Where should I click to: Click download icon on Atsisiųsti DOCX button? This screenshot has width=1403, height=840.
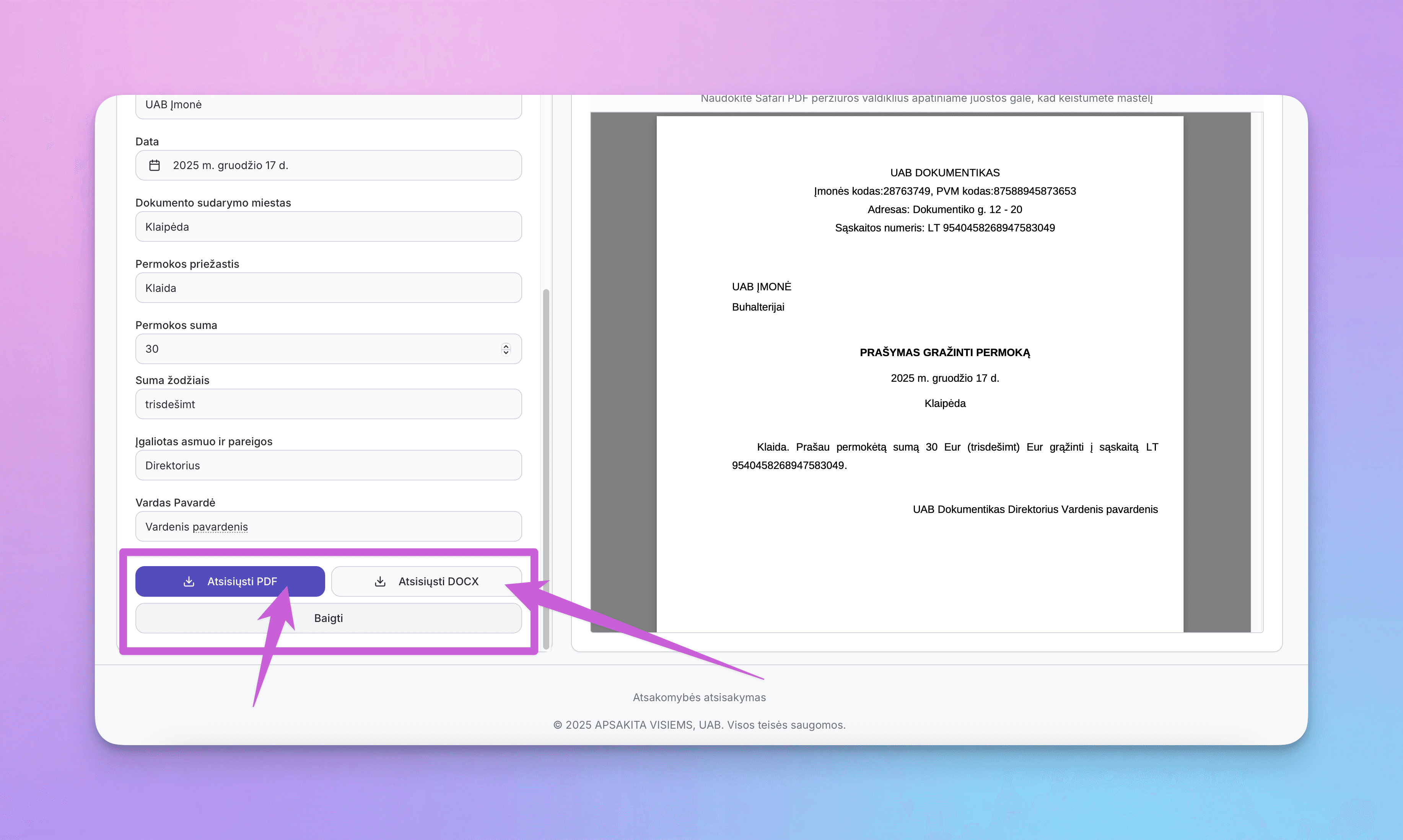(x=380, y=581)
